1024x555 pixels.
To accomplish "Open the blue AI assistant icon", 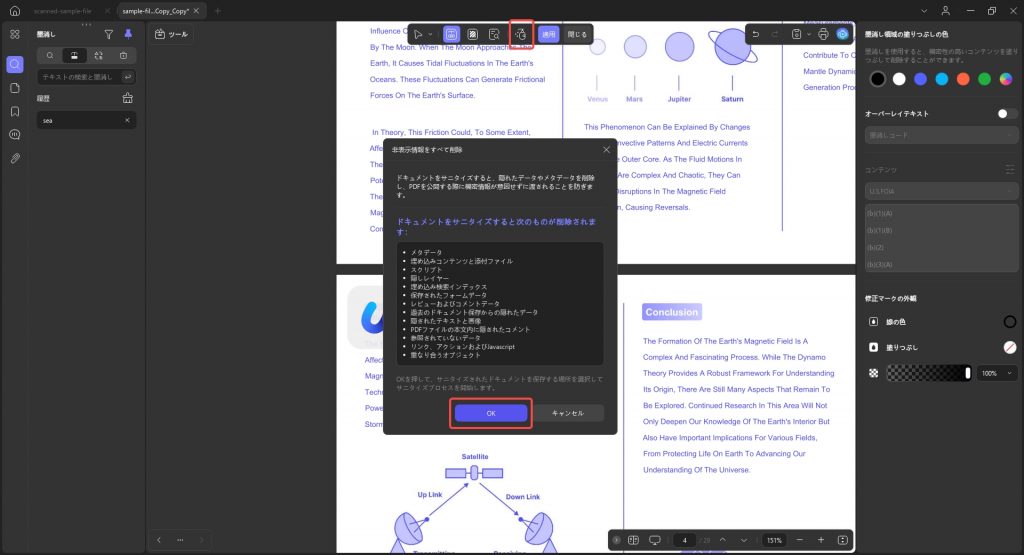I will [842, 34].
